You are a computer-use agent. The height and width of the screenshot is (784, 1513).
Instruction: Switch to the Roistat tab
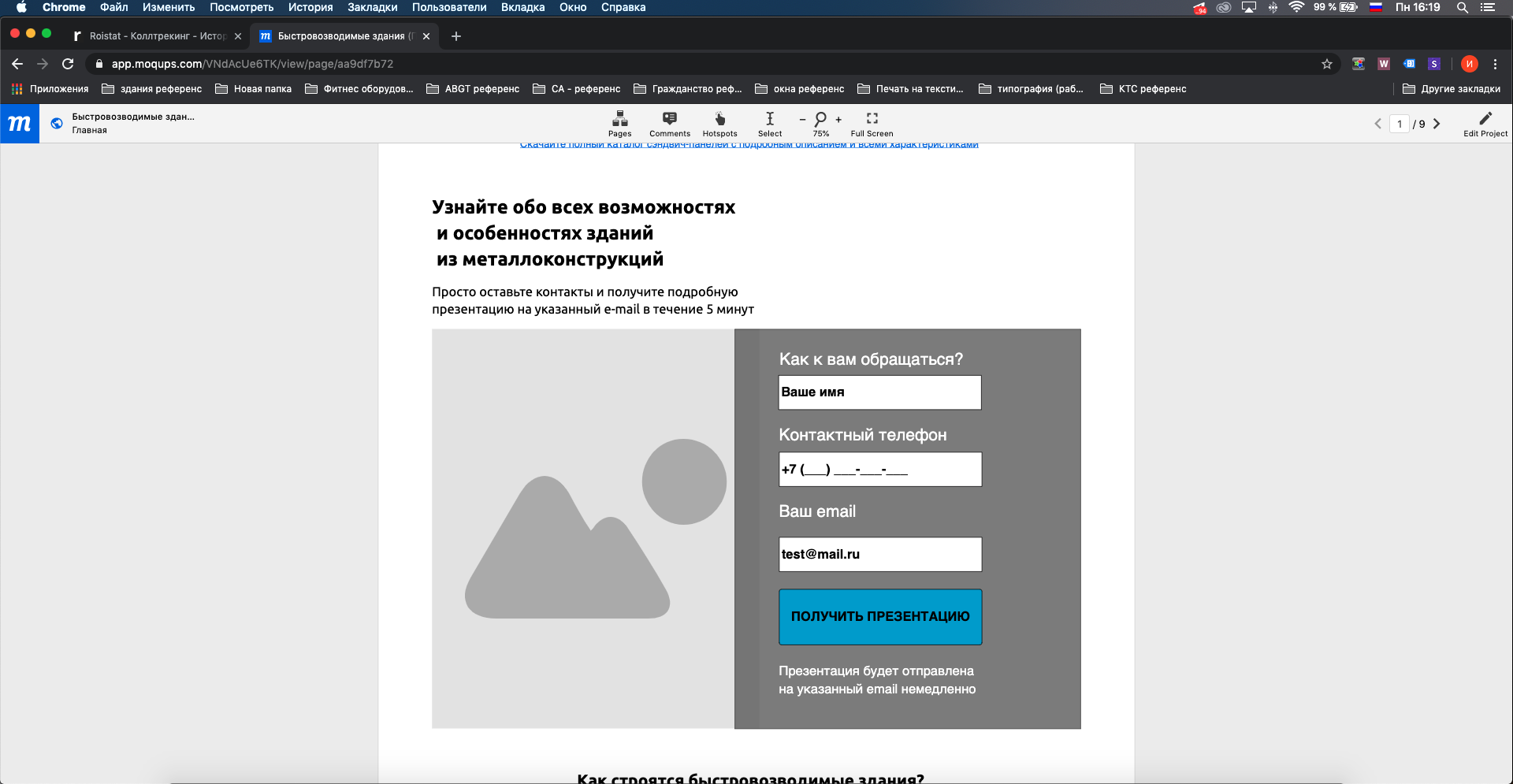point(156,36)
